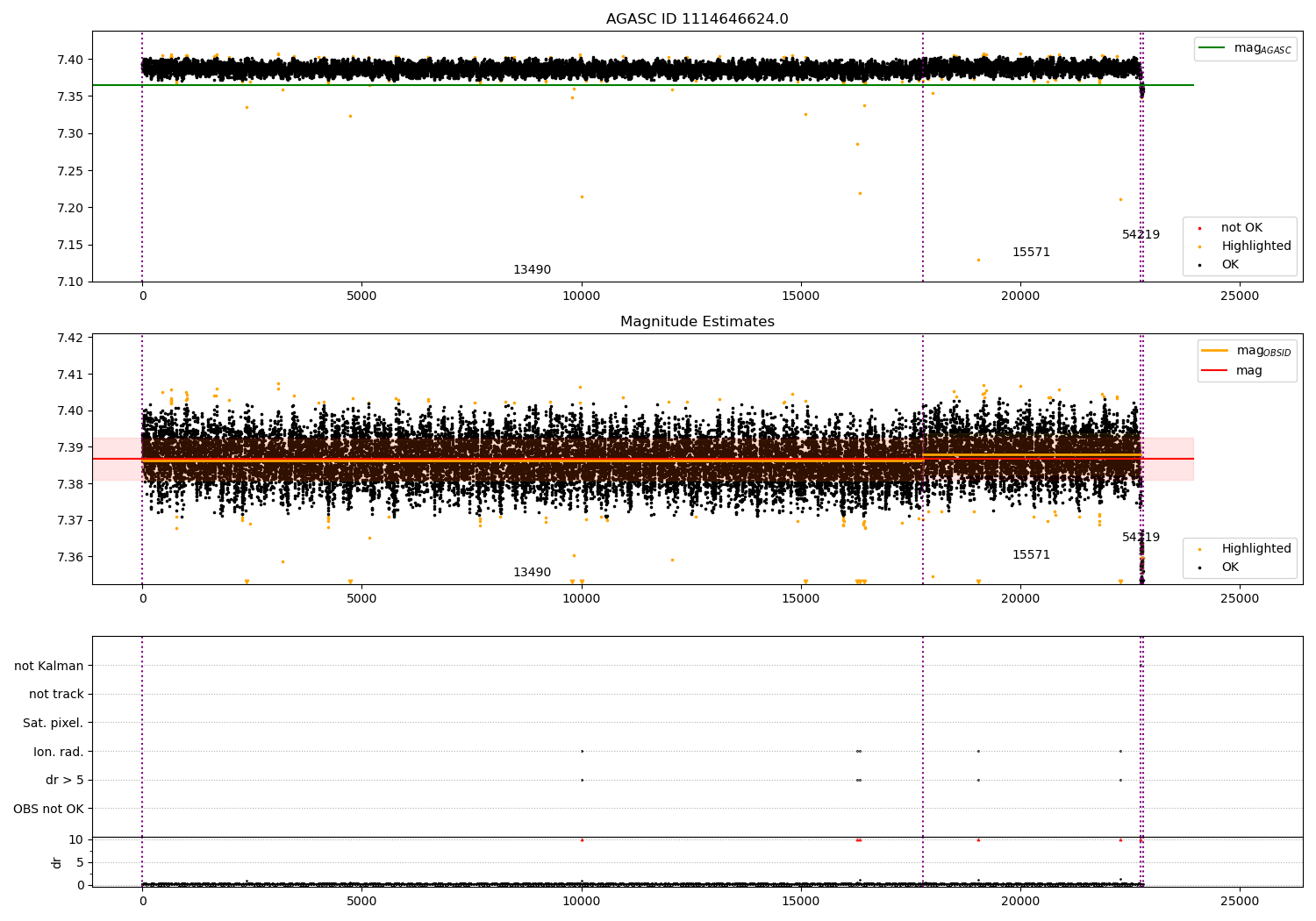Click the '15571' annotation in the Magnitude Estimates panel
Viewport: 1316px width, 921px height.
pyautogui.click(x=1031, y=555)
